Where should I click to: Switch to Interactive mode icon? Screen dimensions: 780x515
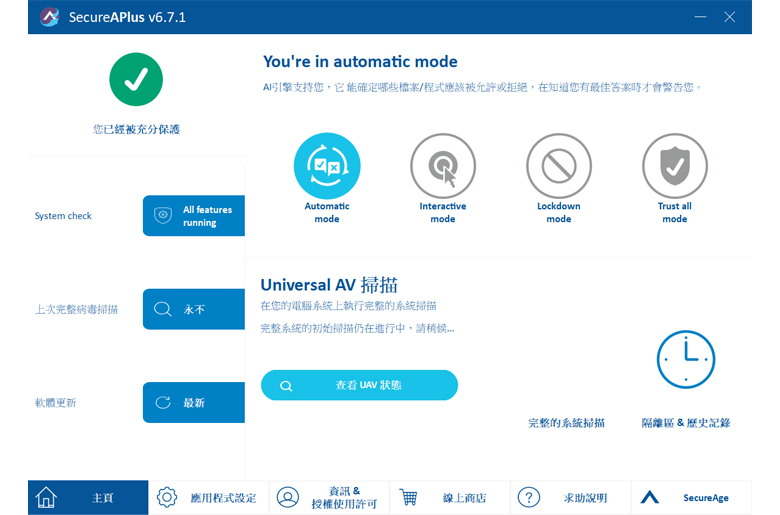coord(443,166)
